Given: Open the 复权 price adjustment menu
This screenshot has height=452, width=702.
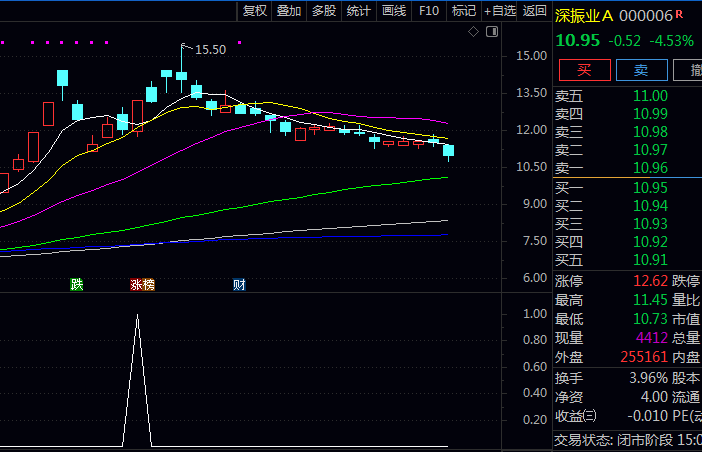Looking at the screenshot, I should (255, 10).
